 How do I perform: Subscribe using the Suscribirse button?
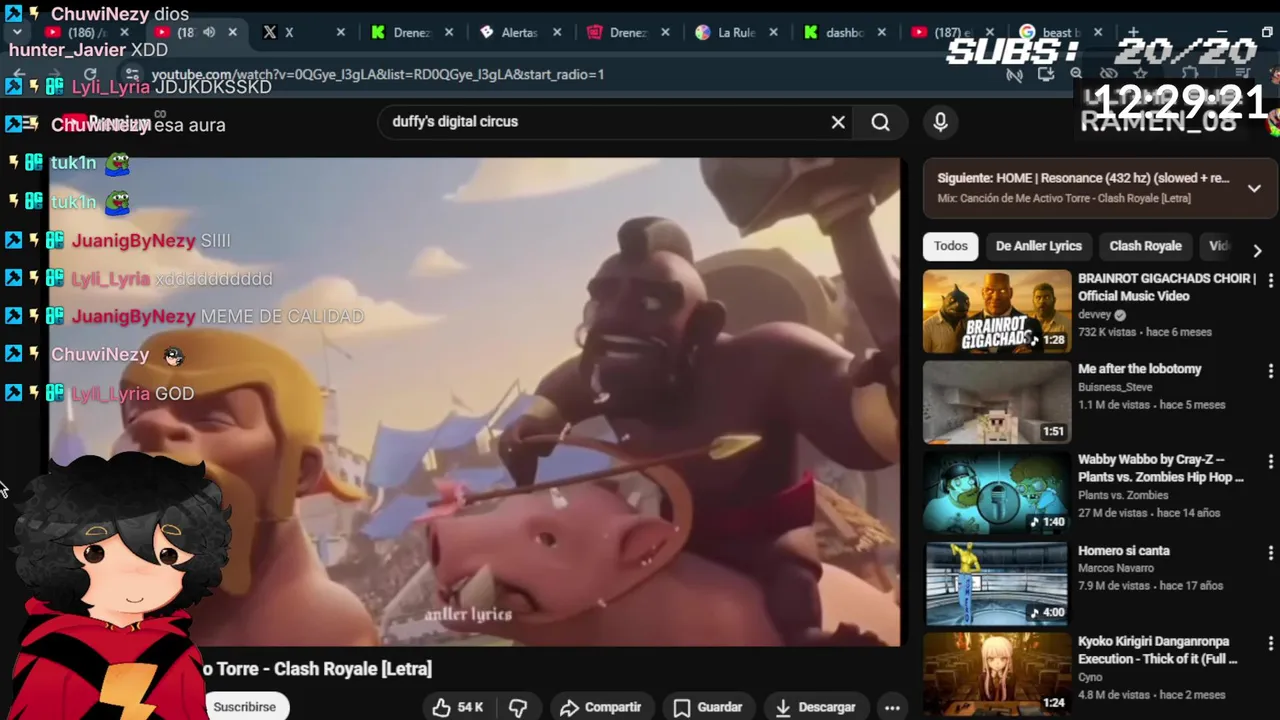point(245,707)
